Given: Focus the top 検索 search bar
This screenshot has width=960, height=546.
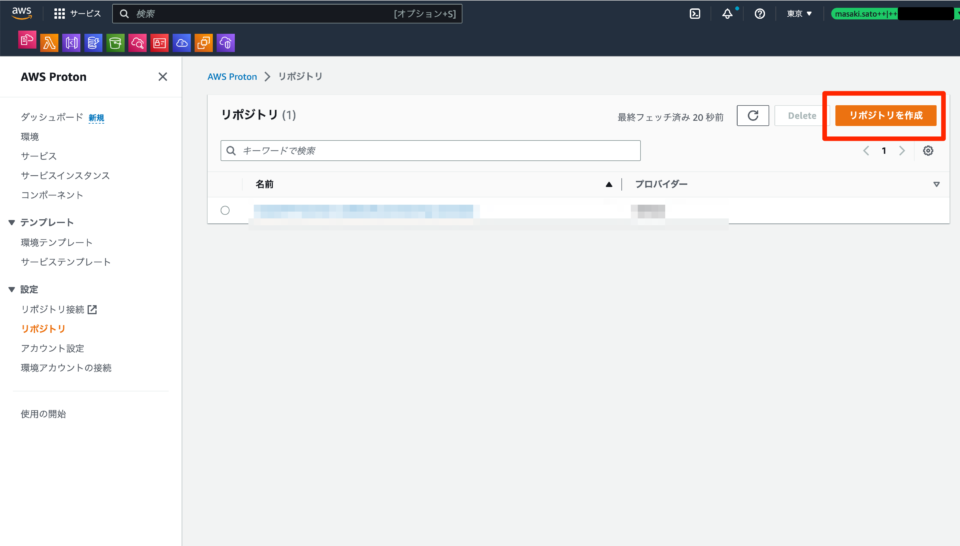Looking at the screenshot, I should [287, 13].
